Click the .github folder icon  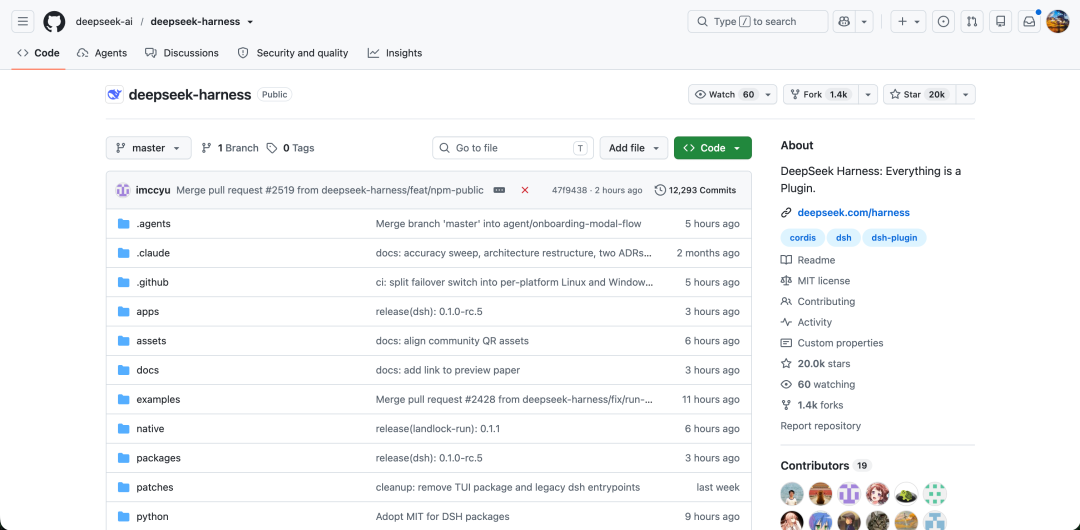[124, 283]
